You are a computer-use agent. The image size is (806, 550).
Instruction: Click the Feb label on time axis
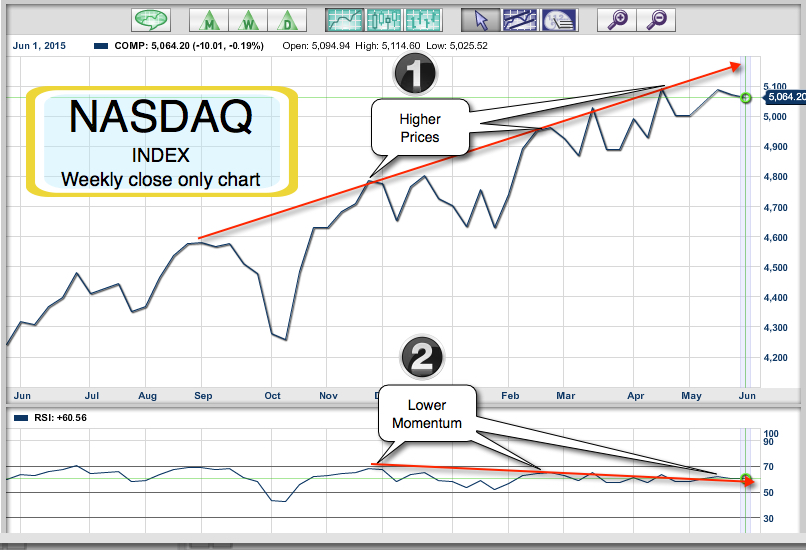click(x=510, y=396)
